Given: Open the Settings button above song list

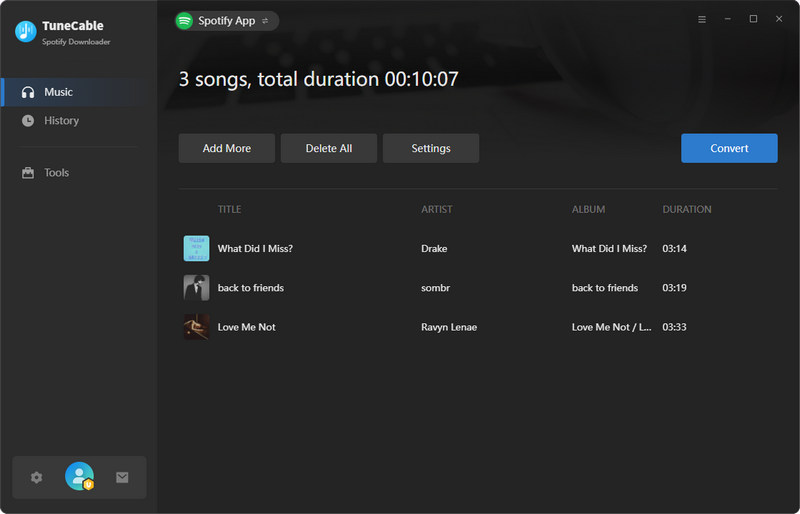Looking at the screenshot, I should [x=431, y=148].
